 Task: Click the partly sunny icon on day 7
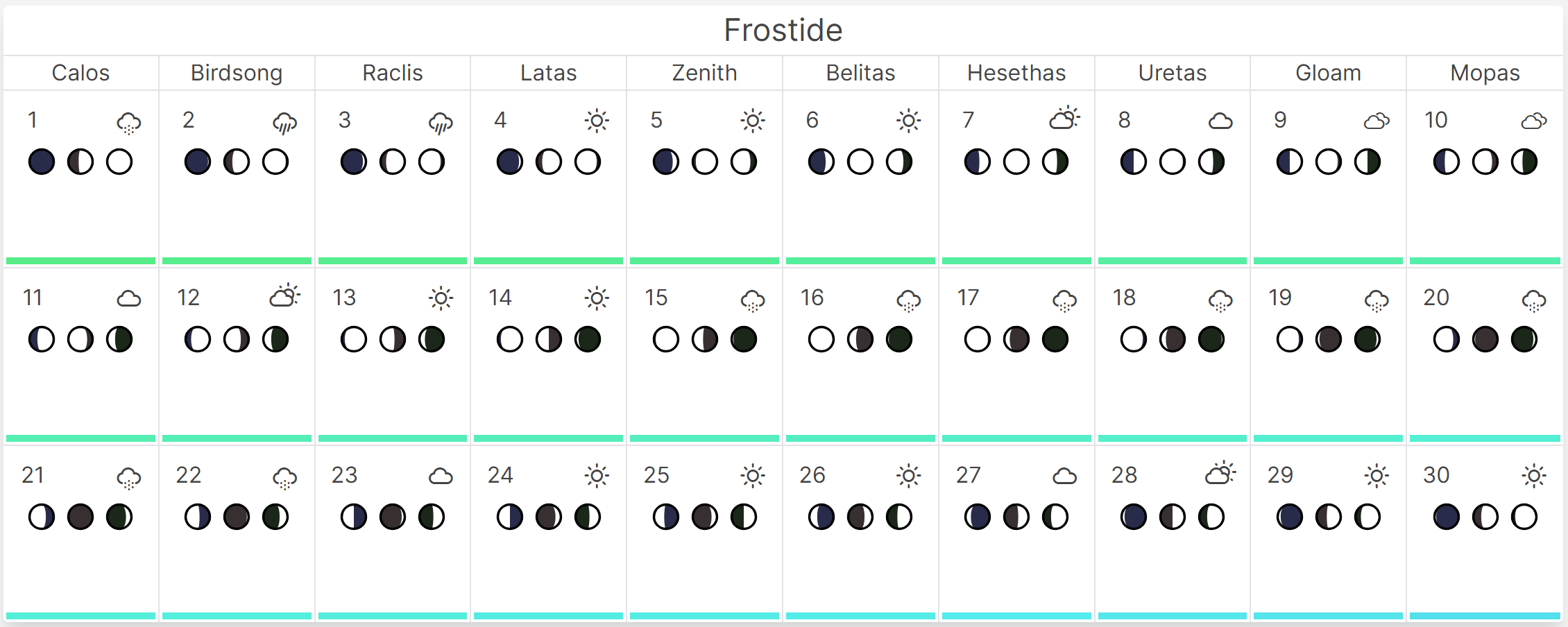tap(1064, 119)
